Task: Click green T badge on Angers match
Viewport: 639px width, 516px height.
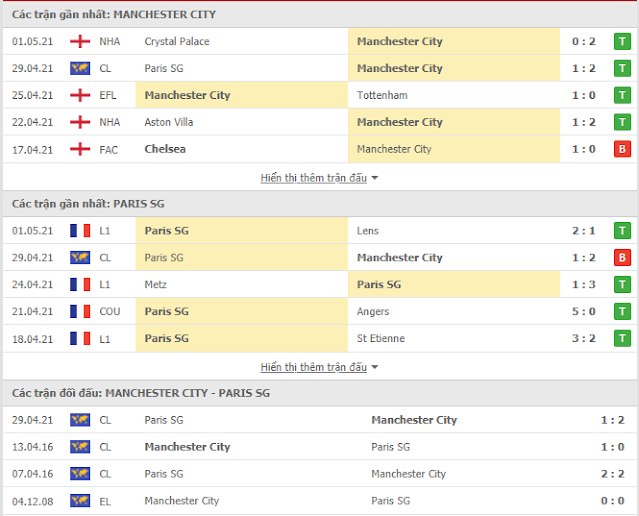Action: pos(622,311)
